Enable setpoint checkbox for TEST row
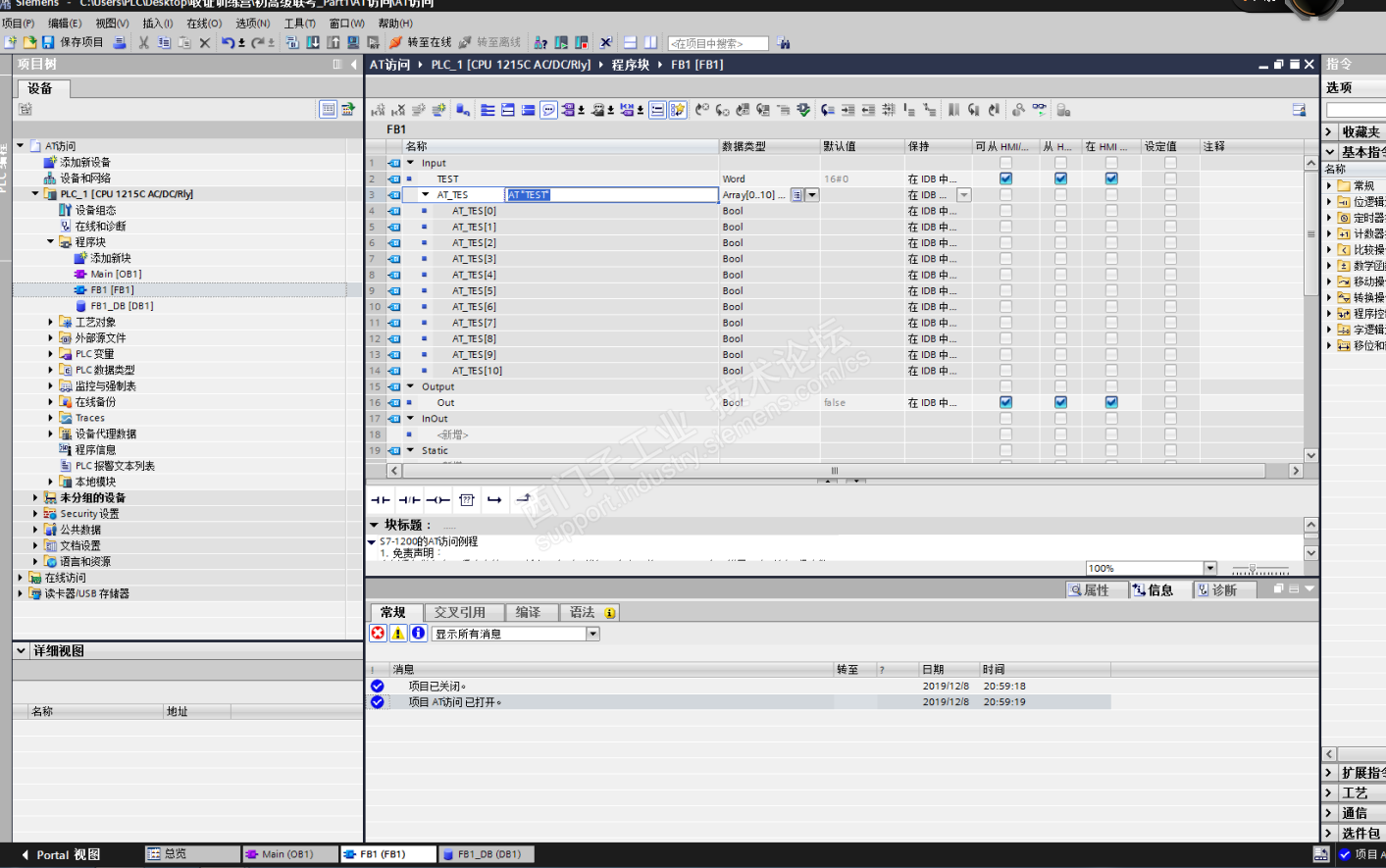1386x868 pixels. pyautogui.click(x=1170, y=179)
